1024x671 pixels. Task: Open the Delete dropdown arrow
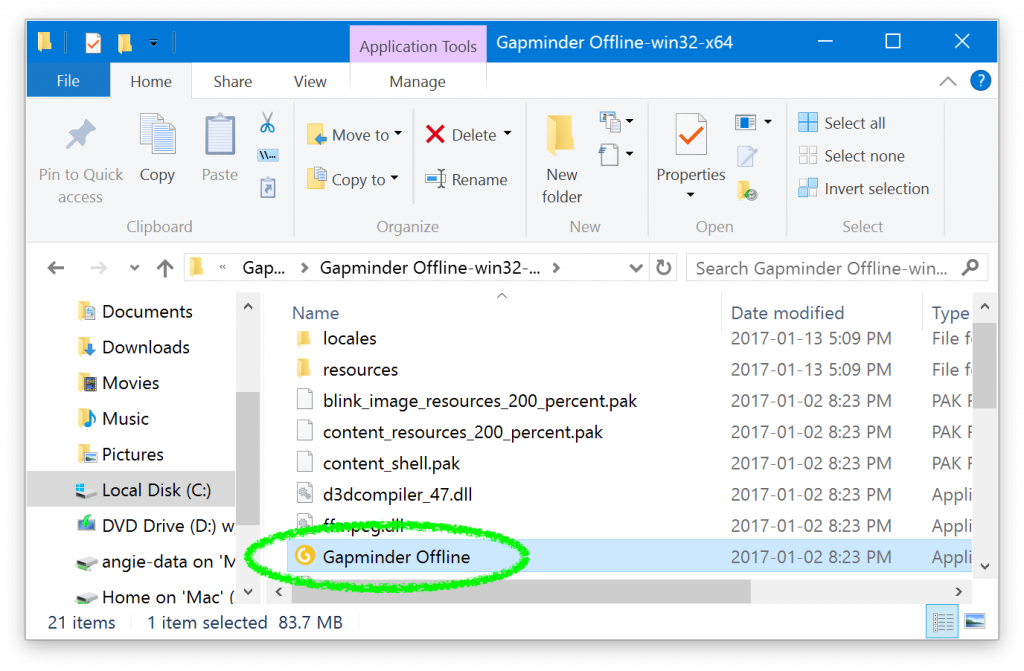coord(507,134)
